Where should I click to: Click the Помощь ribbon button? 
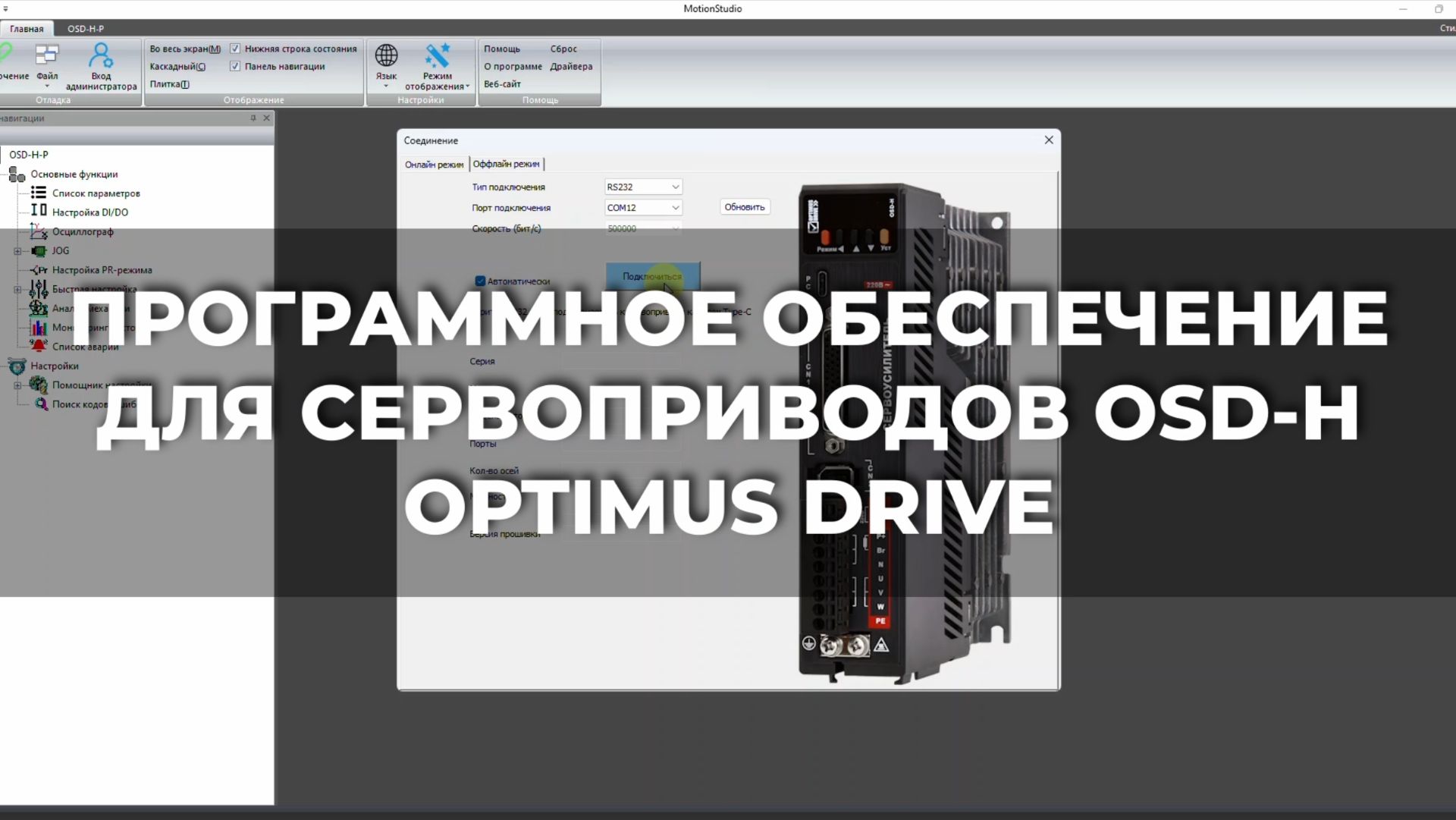coord(502,49)
